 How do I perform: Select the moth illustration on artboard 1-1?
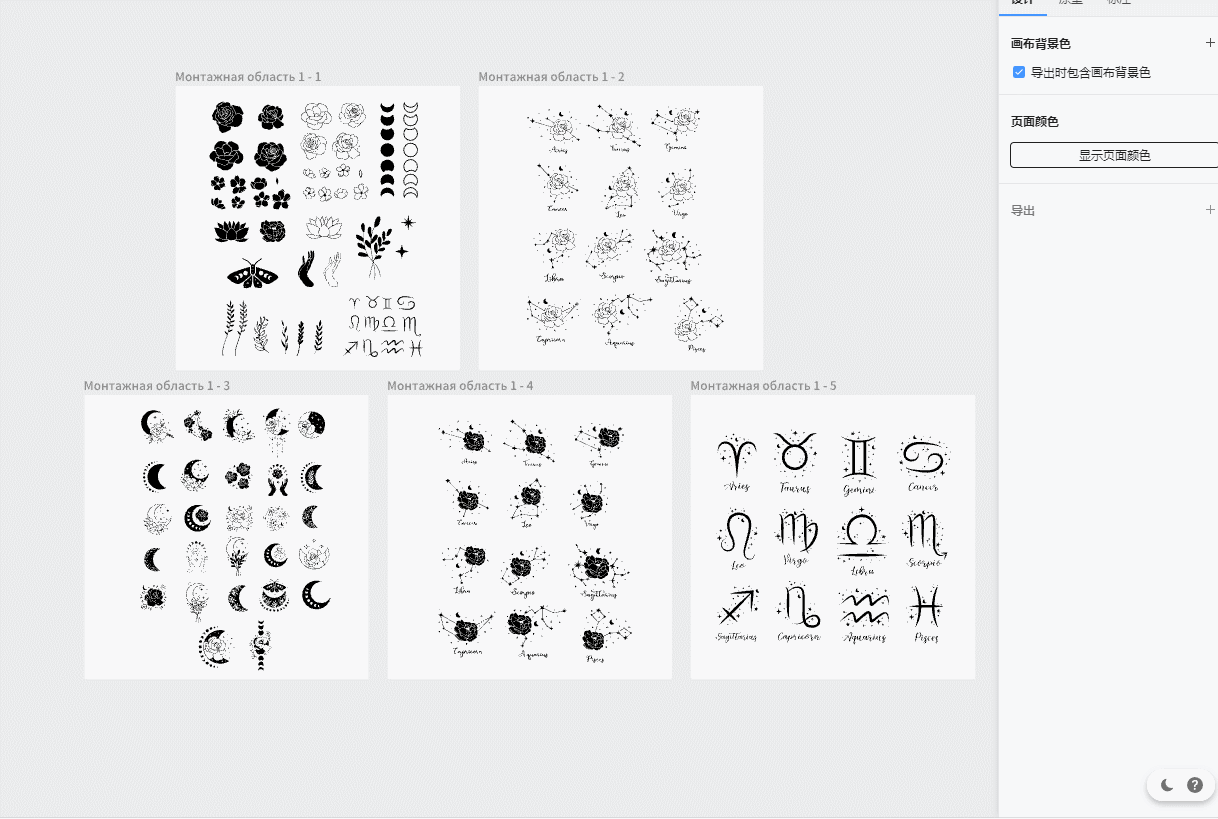(252, 273)
